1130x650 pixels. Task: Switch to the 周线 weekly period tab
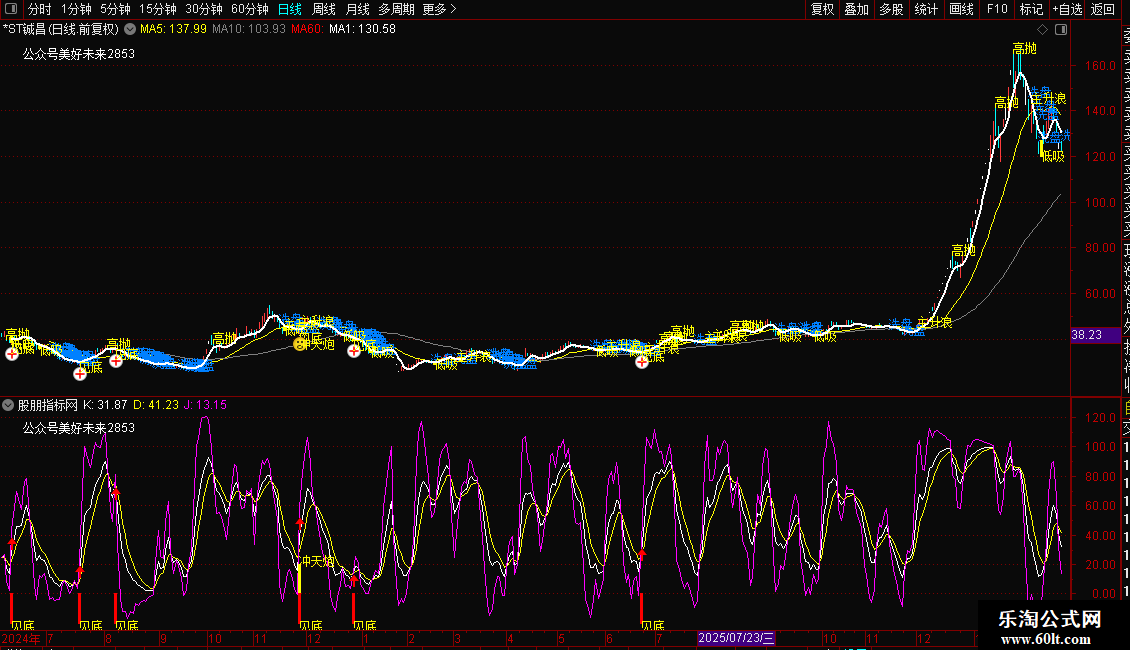(x=324, y=9)
